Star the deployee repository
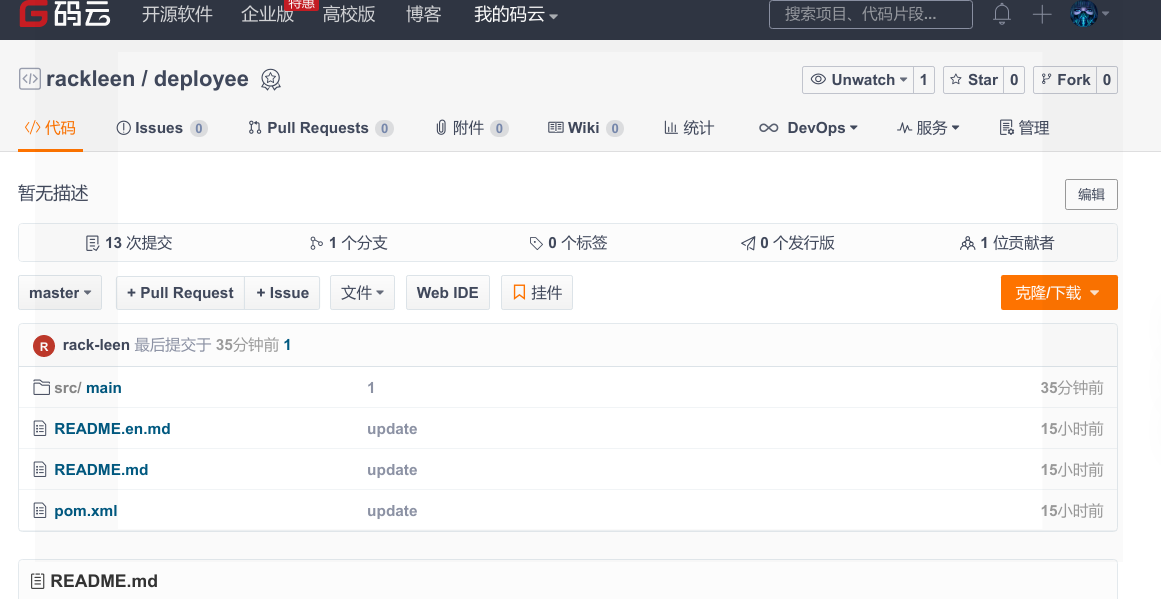Screen dimensions: 1161x599 click(x=973, y=80)
